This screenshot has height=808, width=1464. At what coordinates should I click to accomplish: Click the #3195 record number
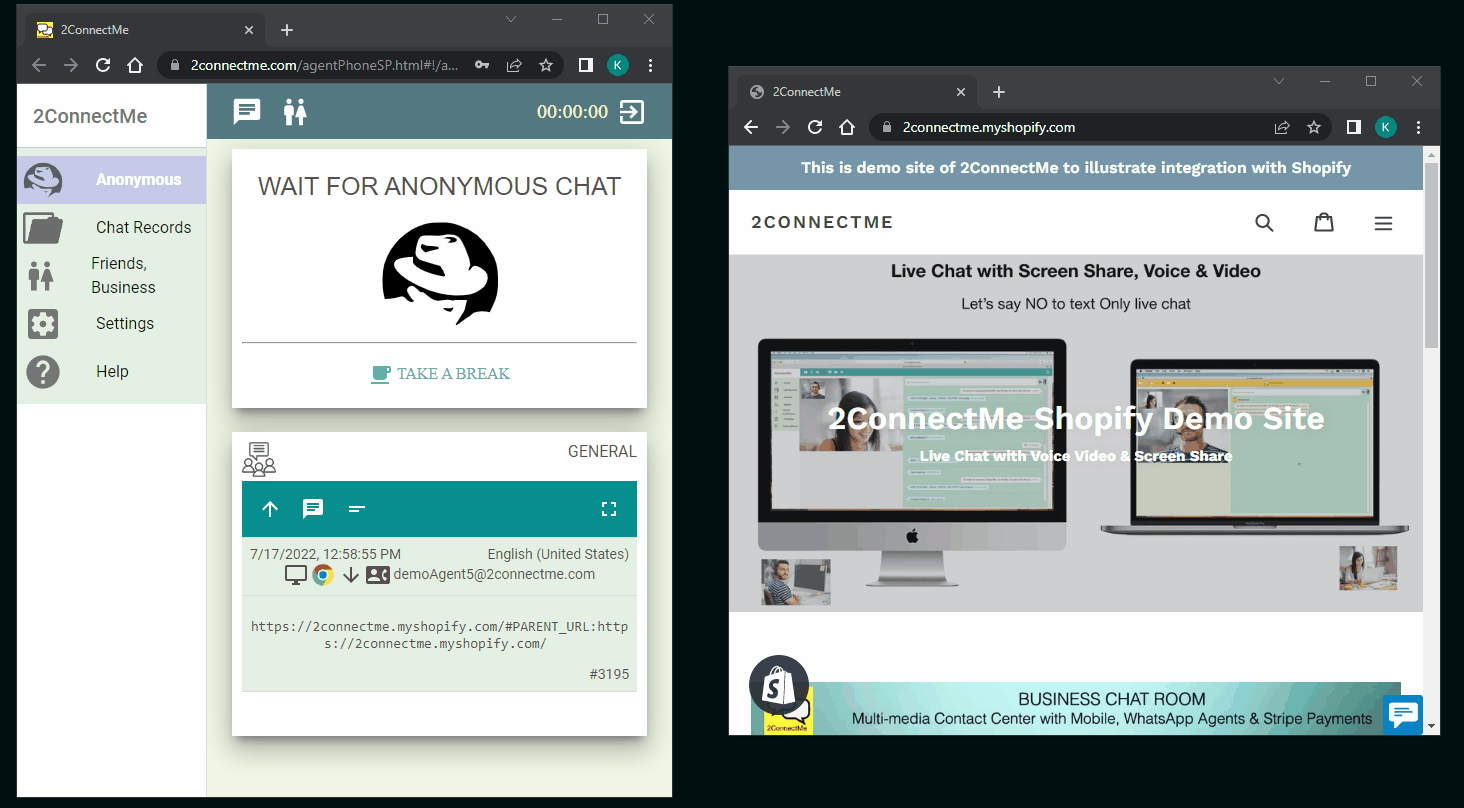(x=609, y=674)
